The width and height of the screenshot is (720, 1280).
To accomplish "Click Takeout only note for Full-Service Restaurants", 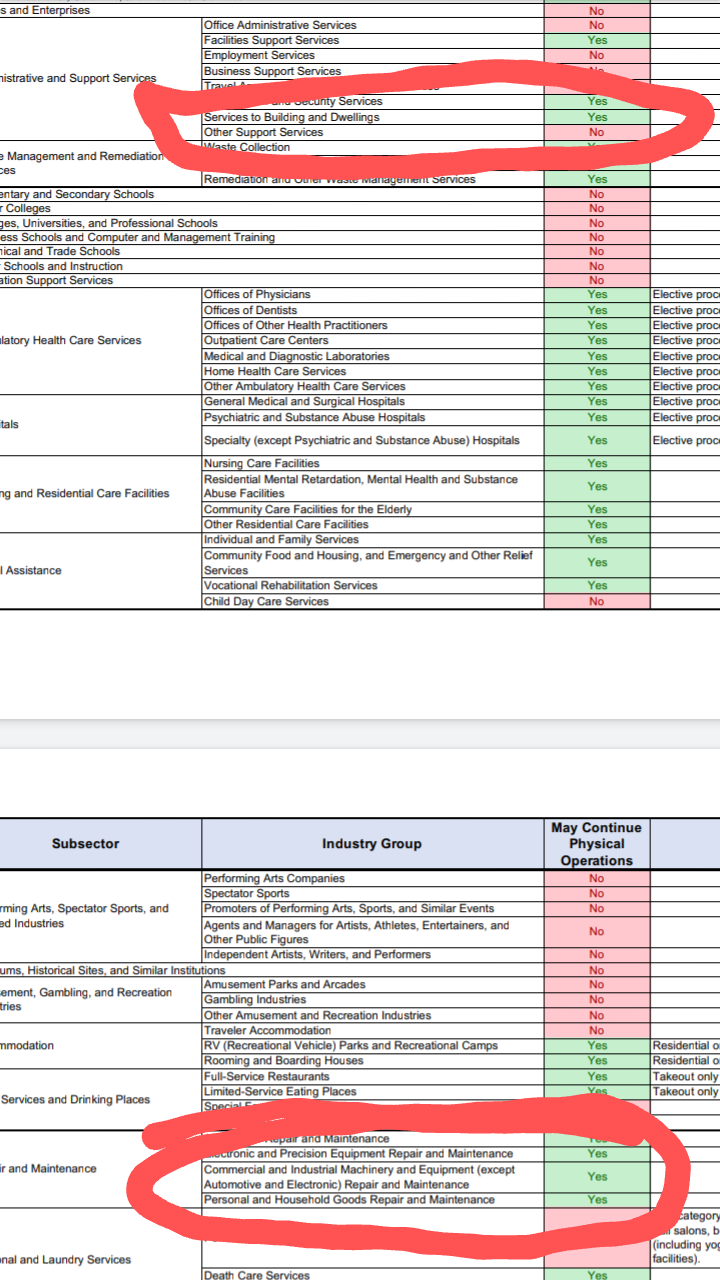I will pos(685,1076).
